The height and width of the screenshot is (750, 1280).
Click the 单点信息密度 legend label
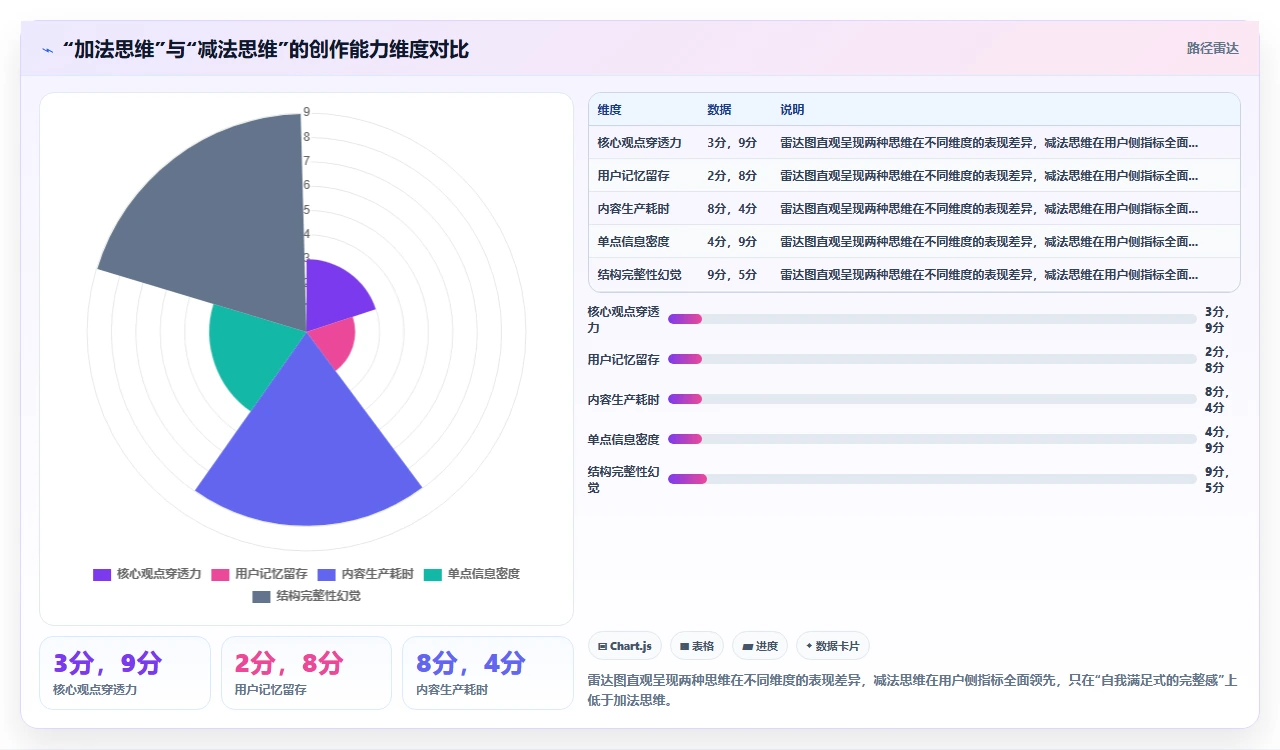pyautogui.click(x=483, y=574)
